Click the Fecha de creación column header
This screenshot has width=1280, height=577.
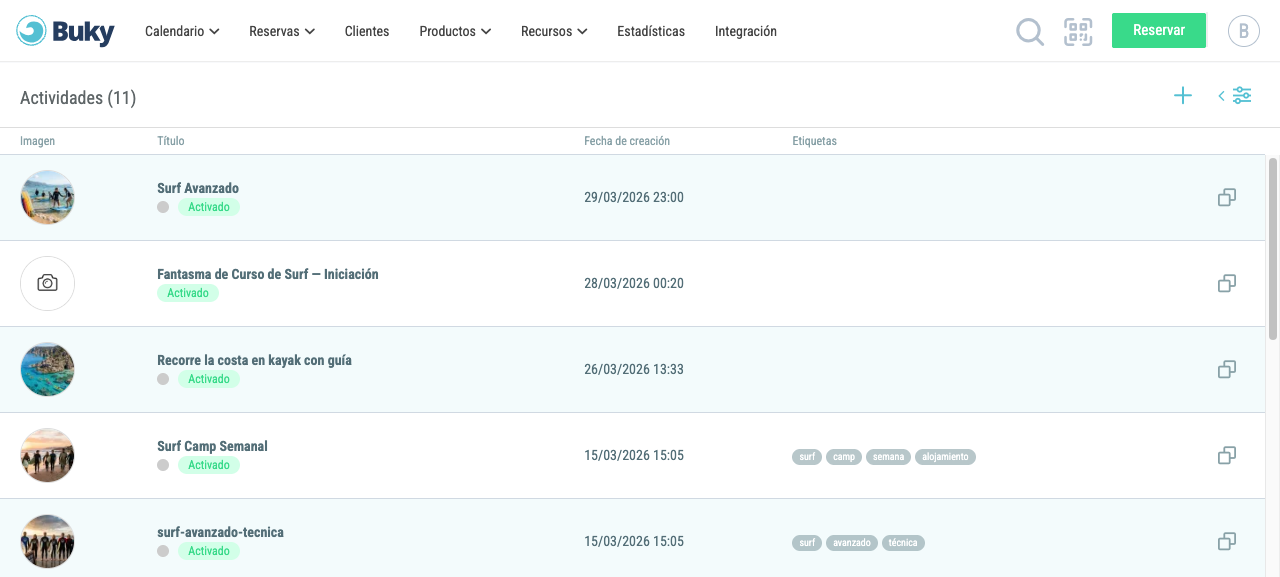point(627,141)
